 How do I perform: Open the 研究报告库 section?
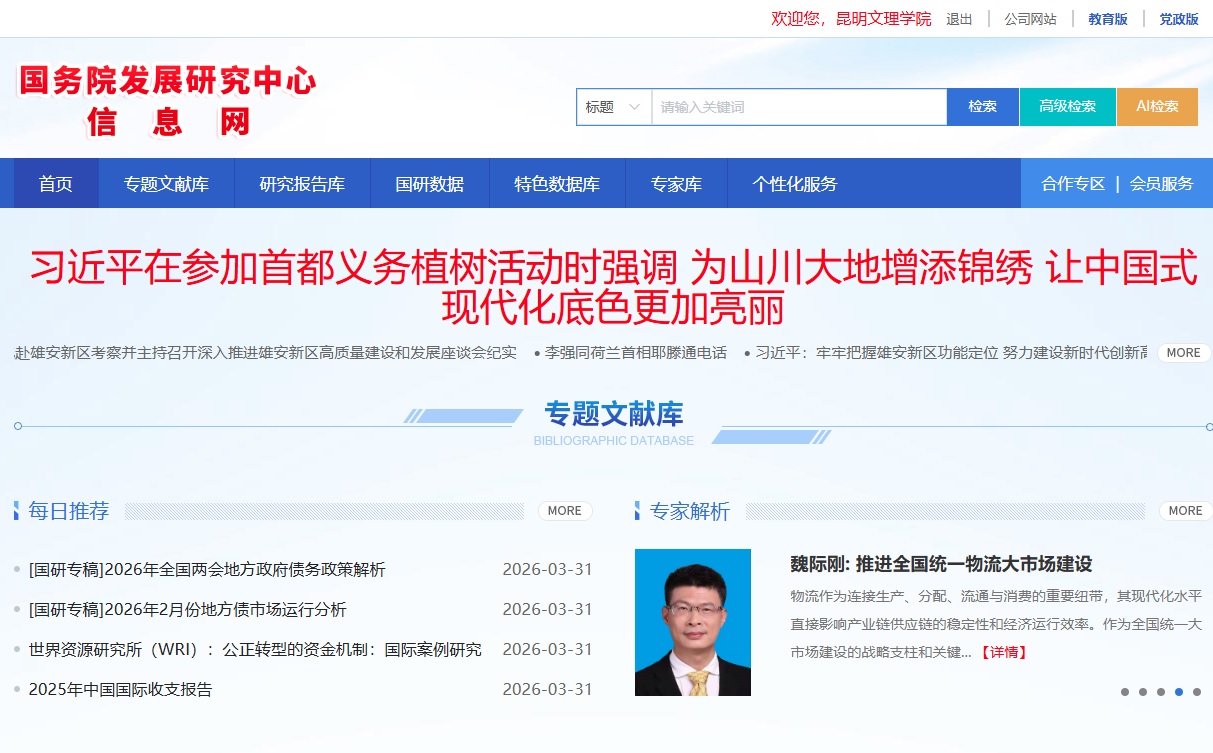303,184
